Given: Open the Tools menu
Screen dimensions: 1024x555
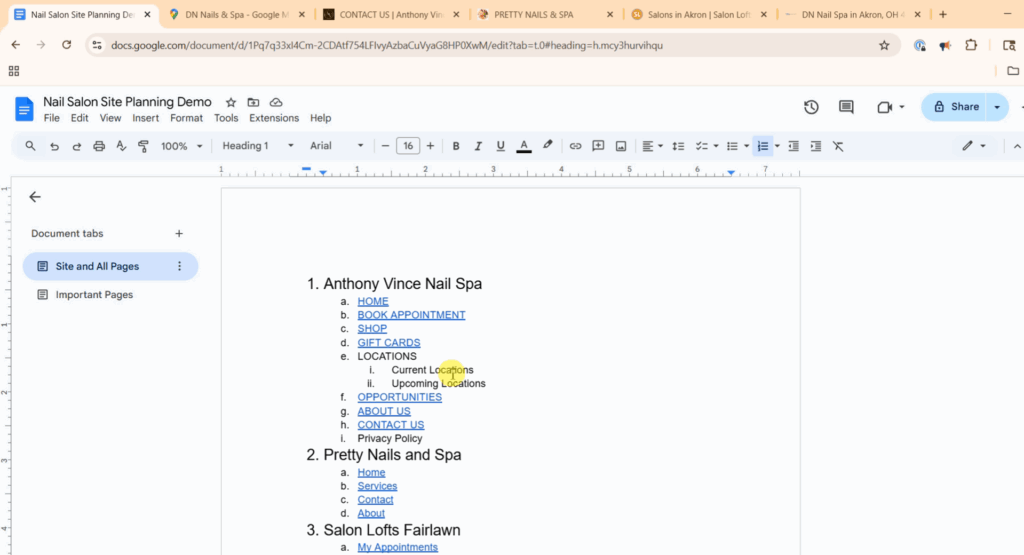Looking at the screenshot, I should click(226, 118).
